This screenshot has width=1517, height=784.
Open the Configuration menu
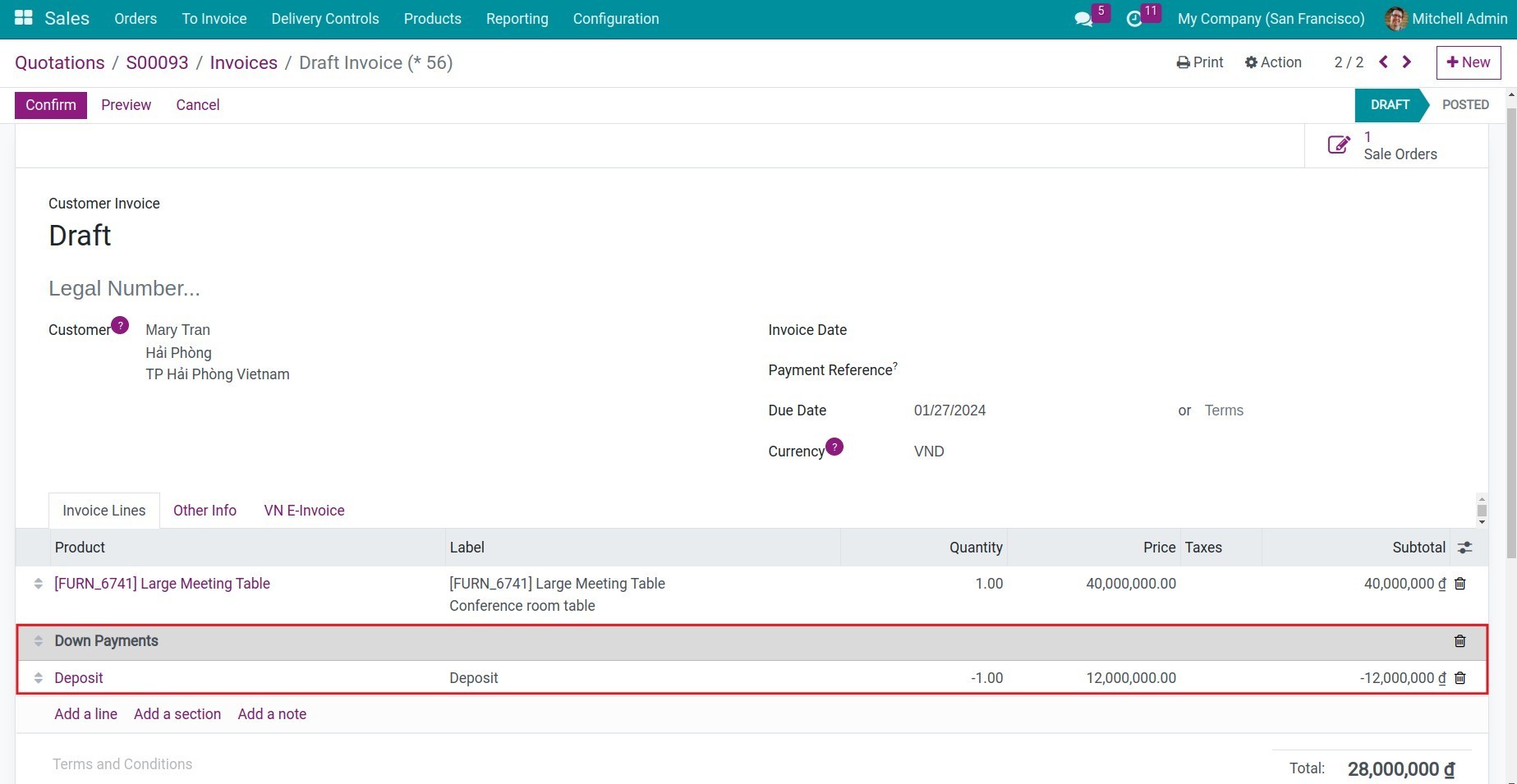click(616, 19)
